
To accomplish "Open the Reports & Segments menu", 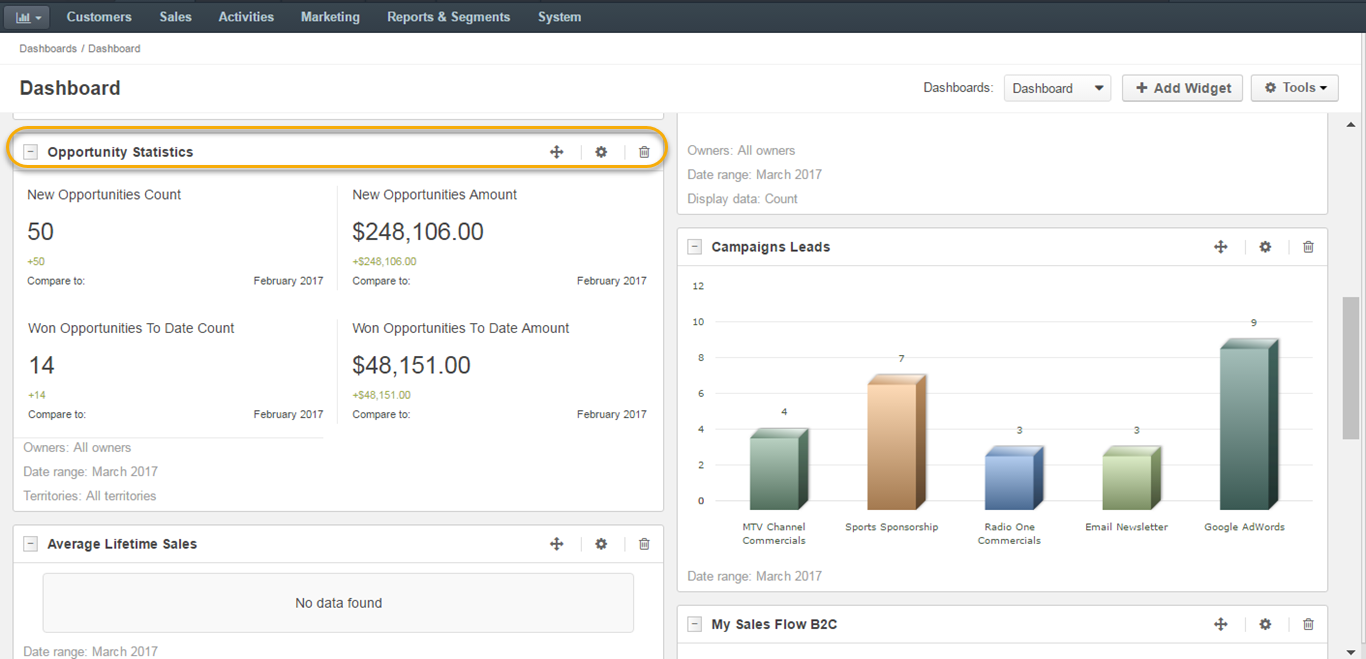I will (448, 17).
